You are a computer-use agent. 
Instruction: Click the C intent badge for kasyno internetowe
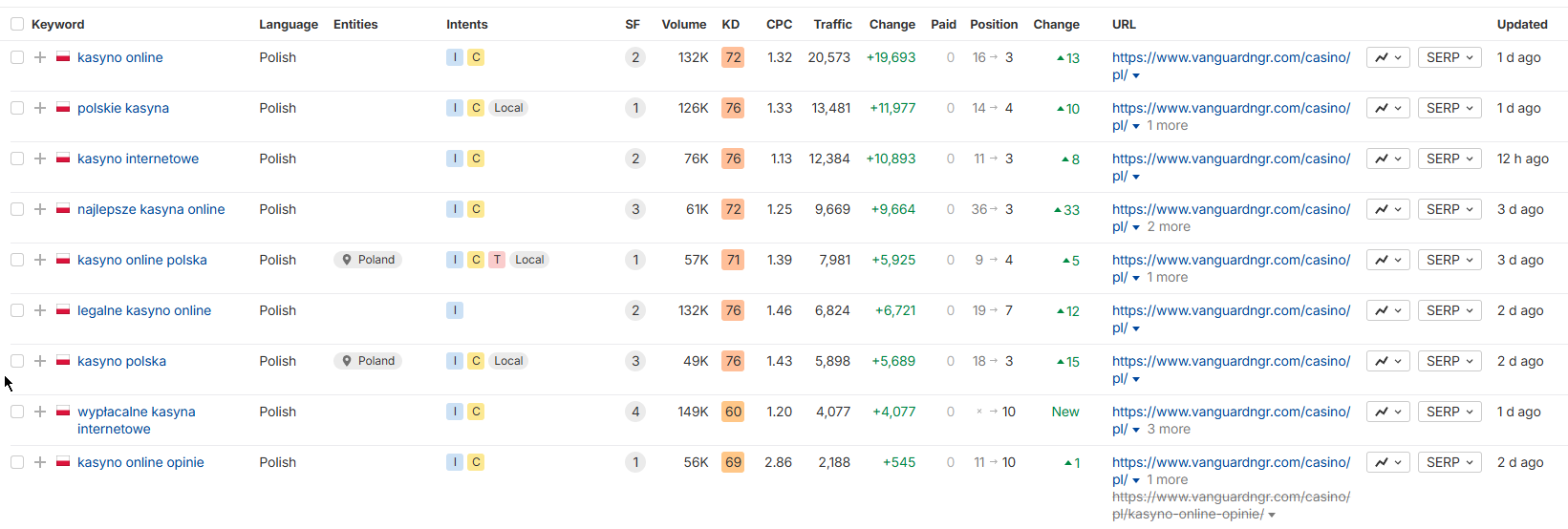click(476, 159)
